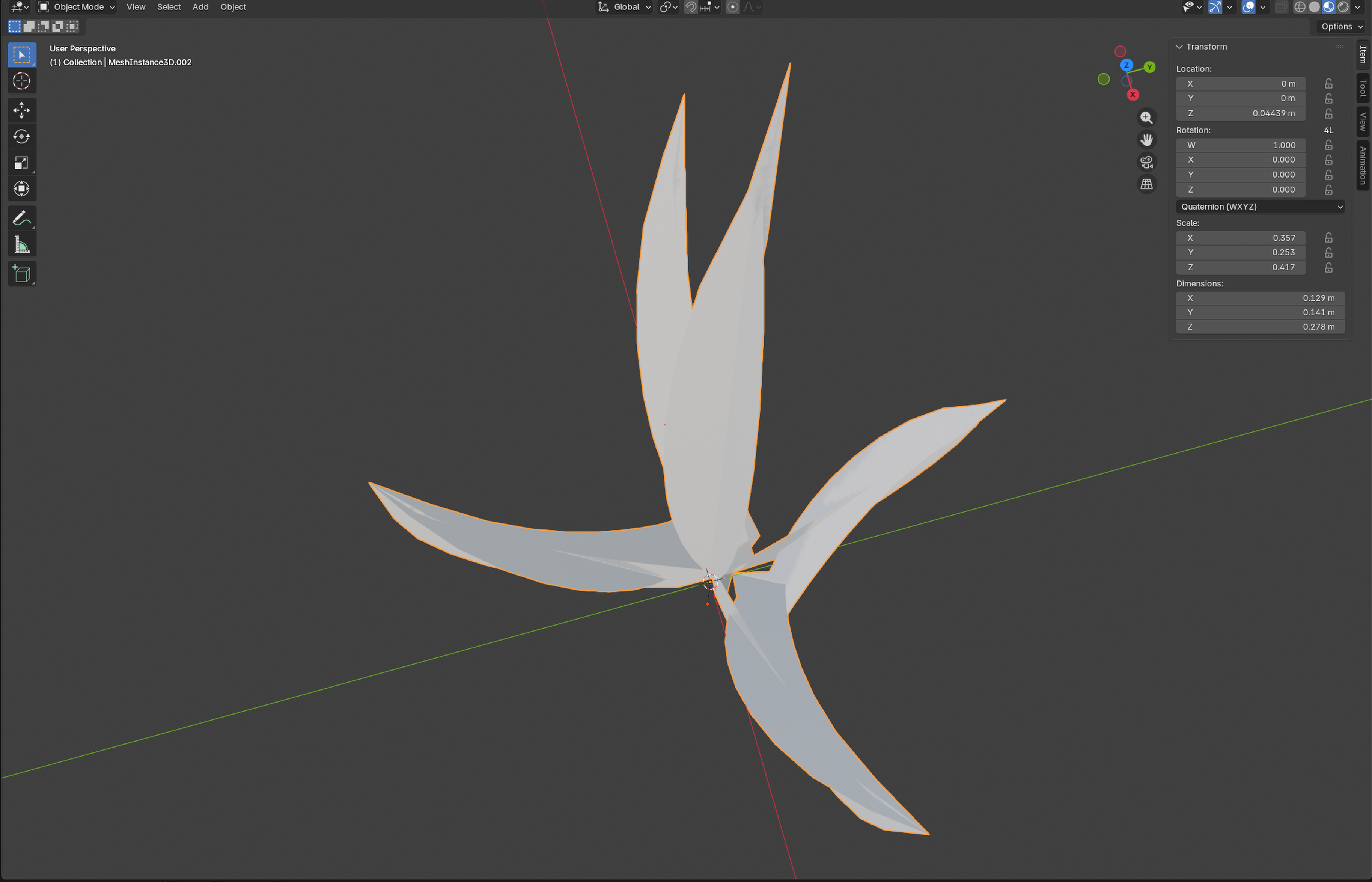Switch to the Tool tab in the sidebar
This screenshot has width=1372, height=882.
pos(1362,87)
